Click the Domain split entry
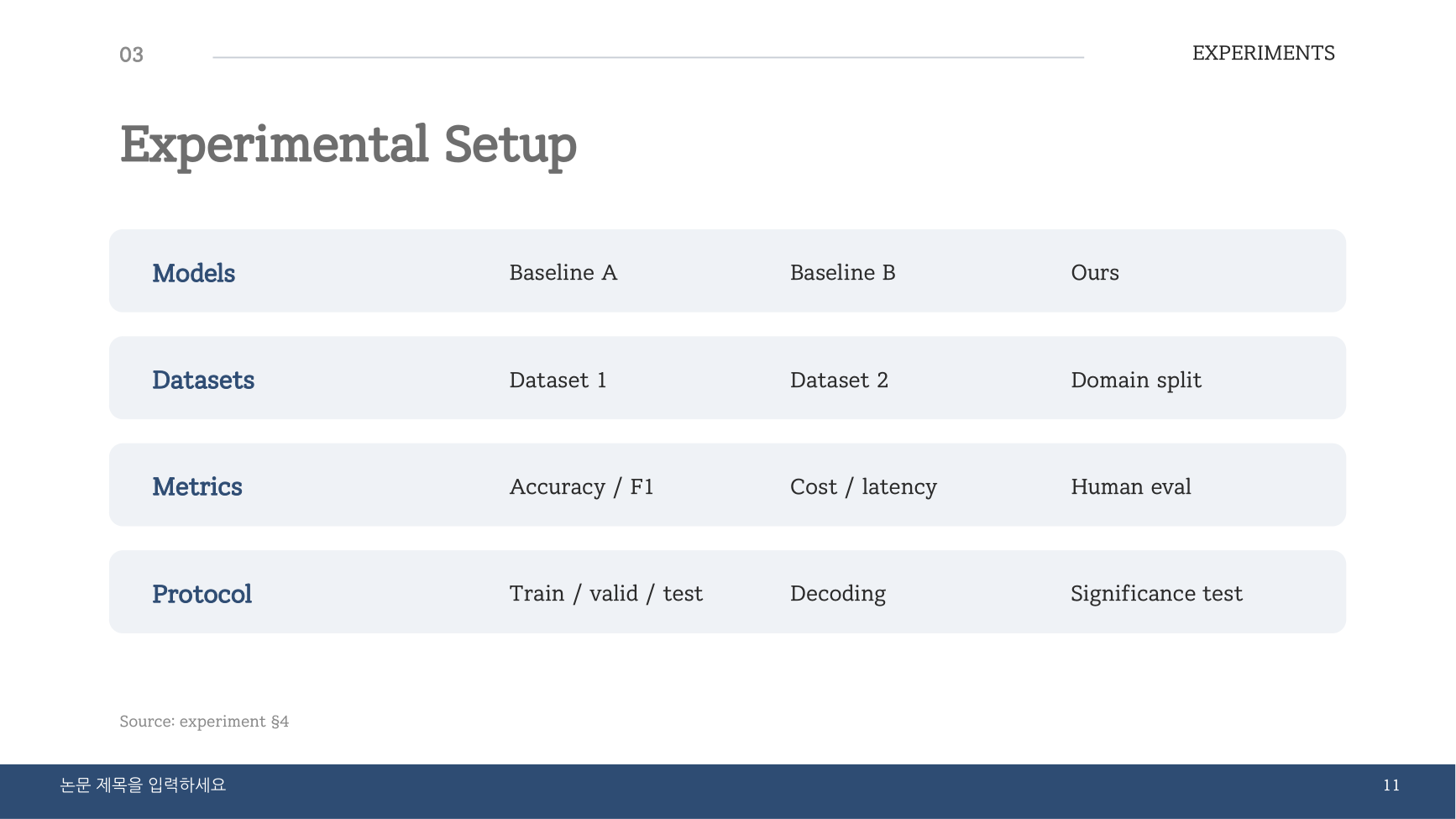Image resolution: width=1456 pixels, height=819 pixels. [1136, 381]
